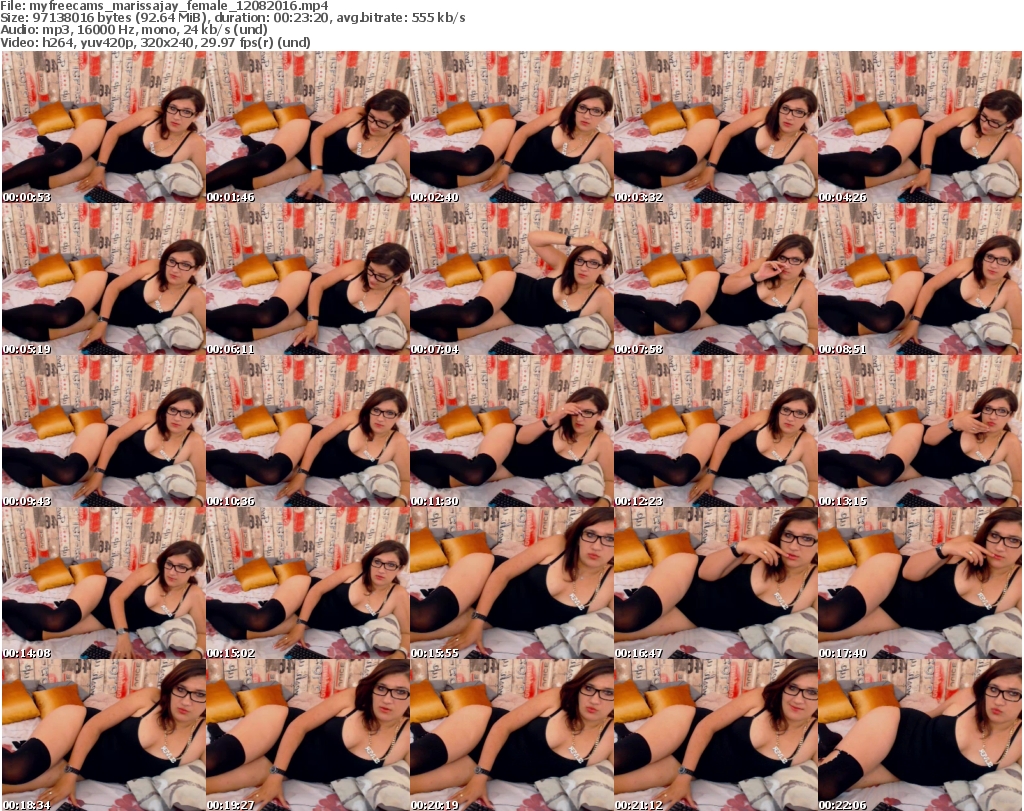
Task: Select the thumbnail at 00:03:32
Action: [x=716, y=127]
